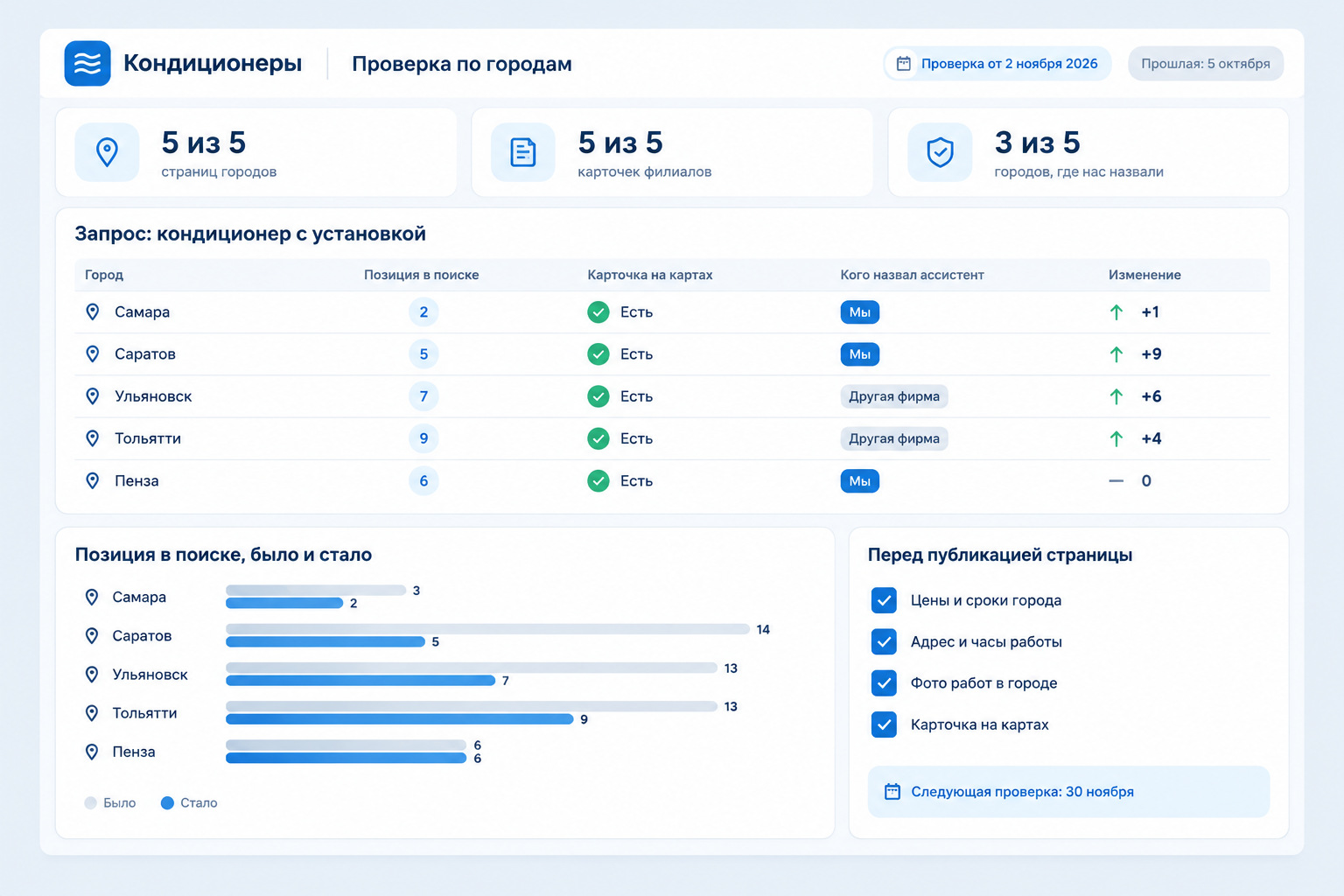1344x896 pixels.
Task: Uncheck the Адрес и часы работы checkbox
Action: click(x=885, y=641)
